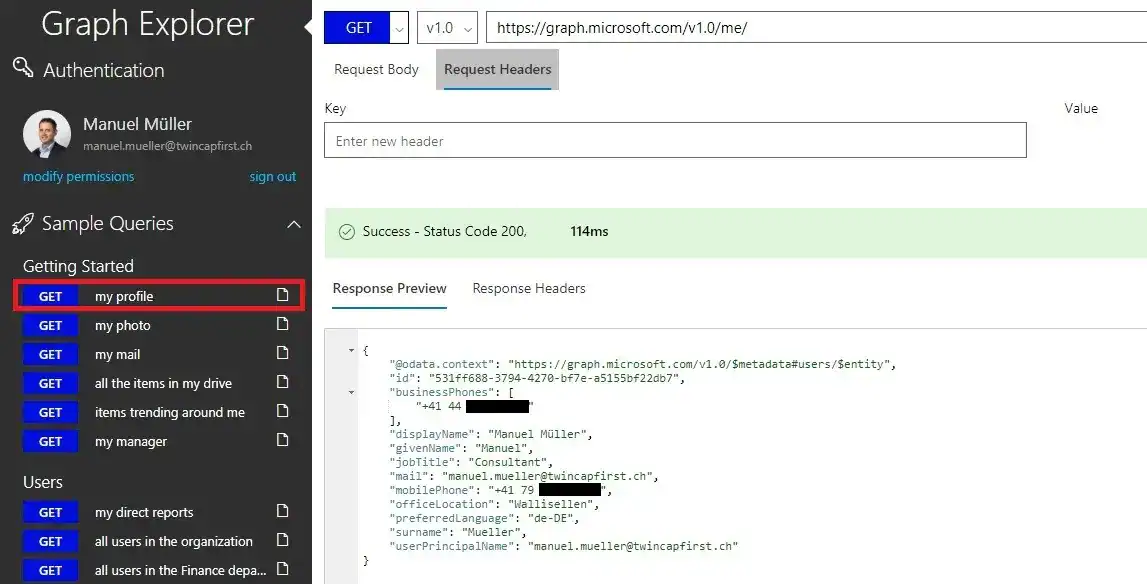Click the modify permissions link

click(x=78, y=176)
